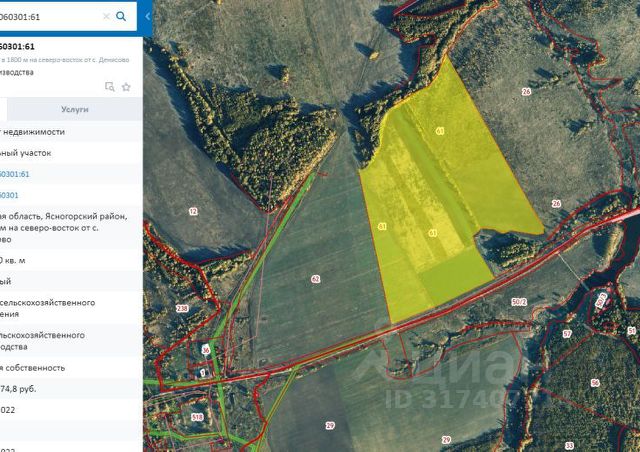This screenshot has height=452, width=640.
Task: Select parcel 56 in the forest area
Action: 595,383
